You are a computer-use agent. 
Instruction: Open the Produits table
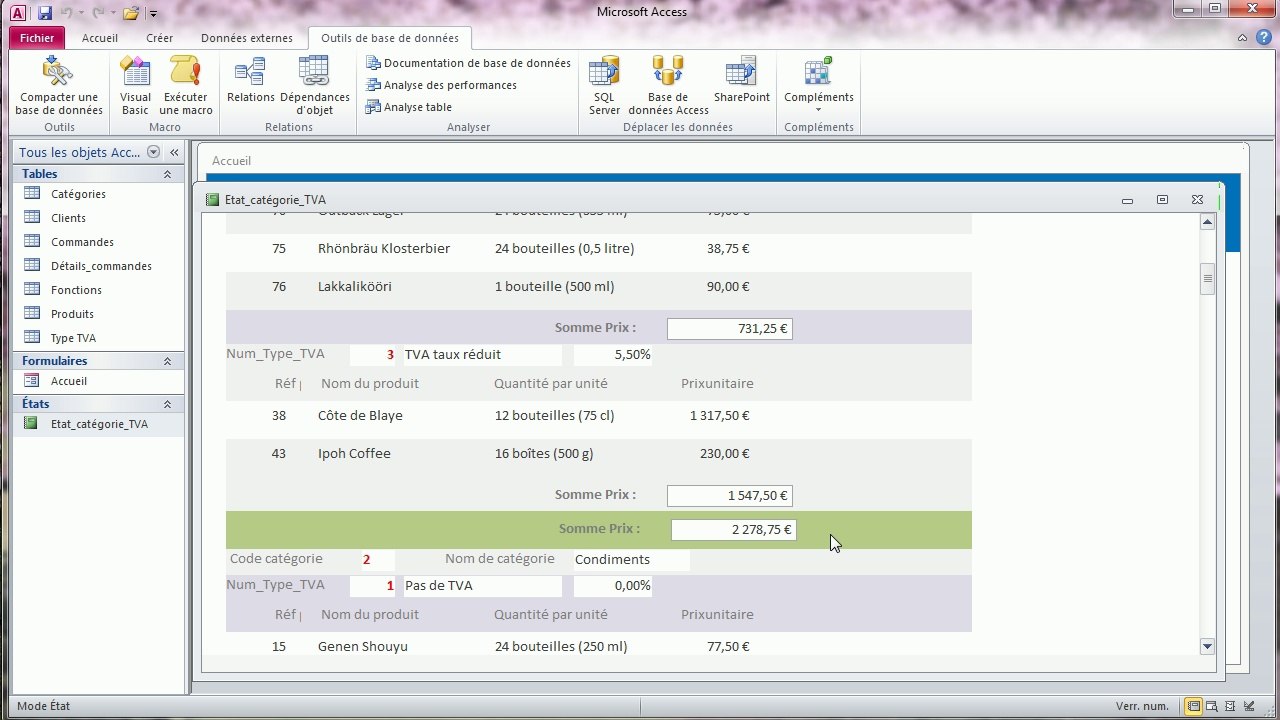[x=72, y=314]
